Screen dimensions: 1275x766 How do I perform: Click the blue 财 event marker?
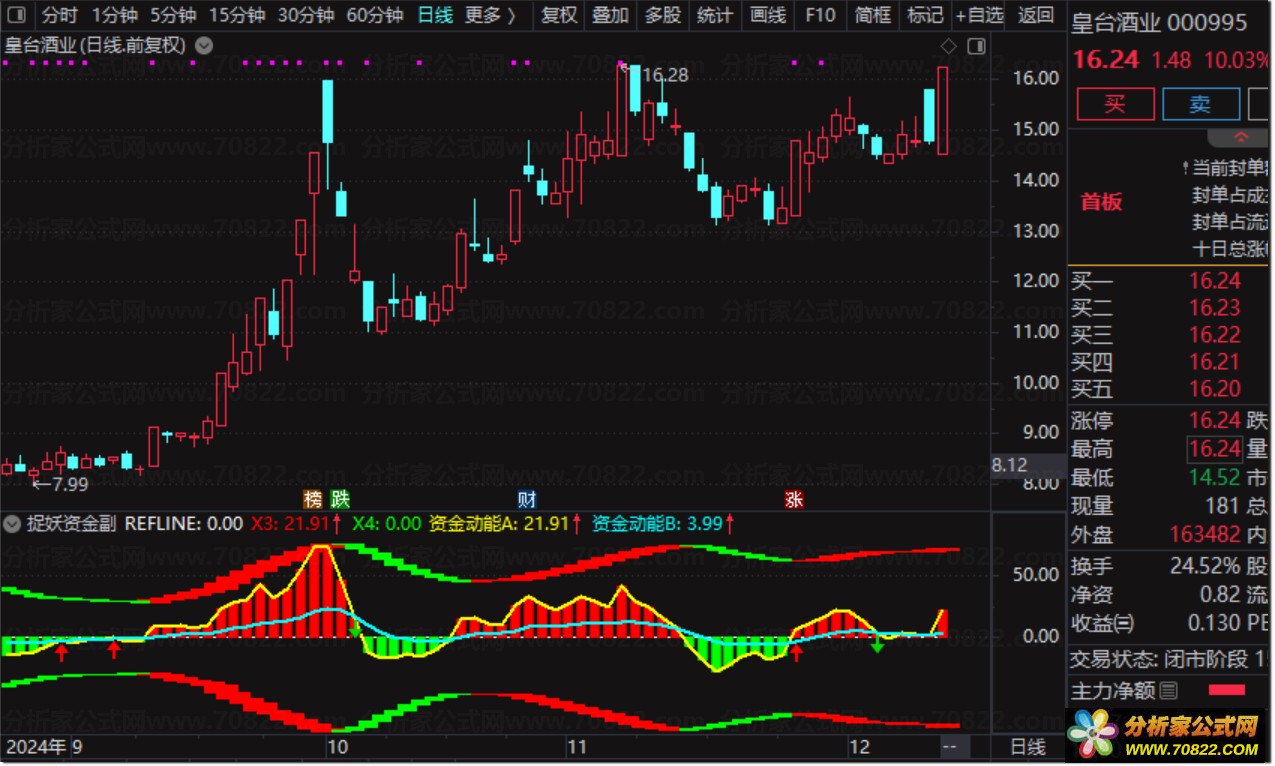(x=527, y=499)
